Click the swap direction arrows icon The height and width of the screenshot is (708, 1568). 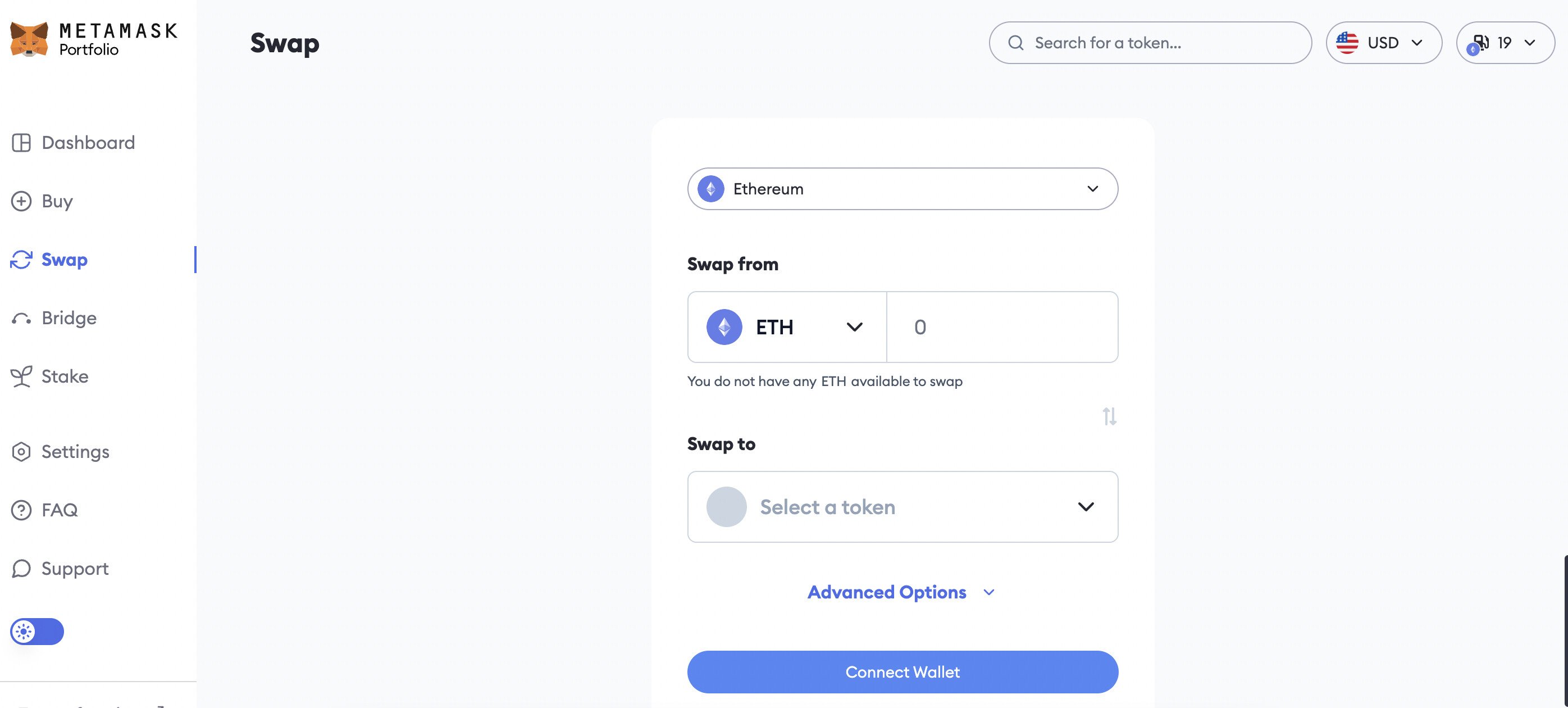coord(1109,416)
